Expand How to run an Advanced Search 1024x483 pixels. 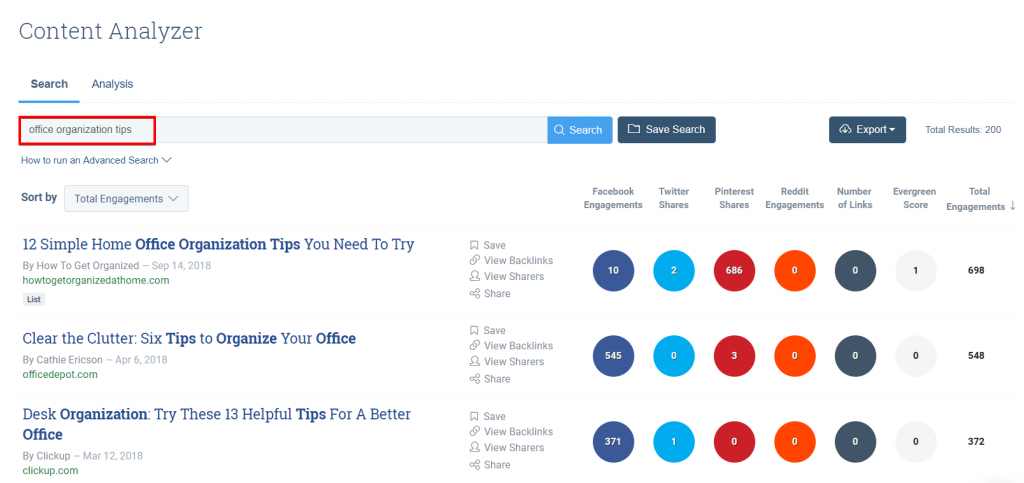[x=96, y=160]
